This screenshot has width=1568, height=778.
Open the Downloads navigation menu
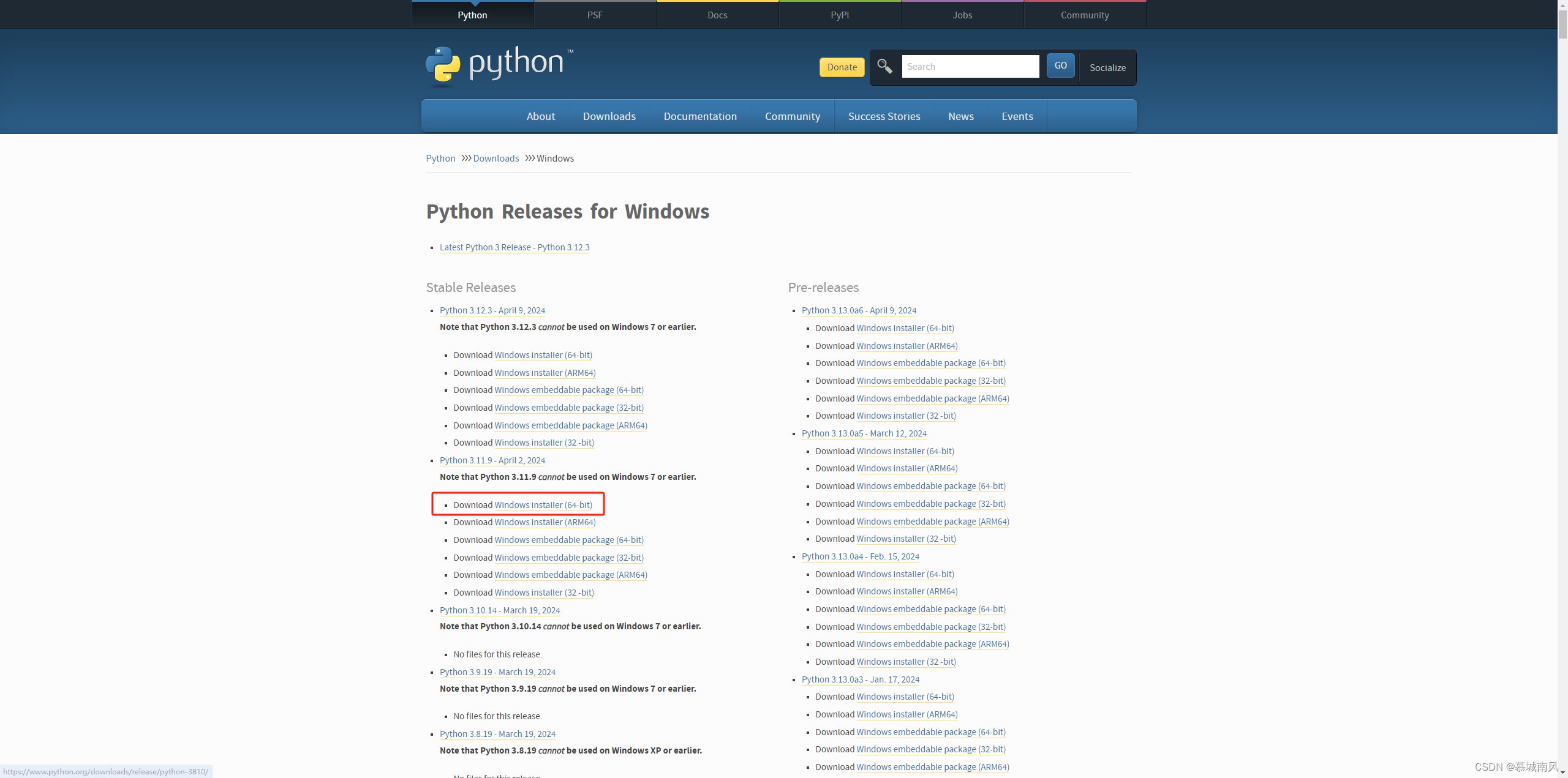click(609, 116)
